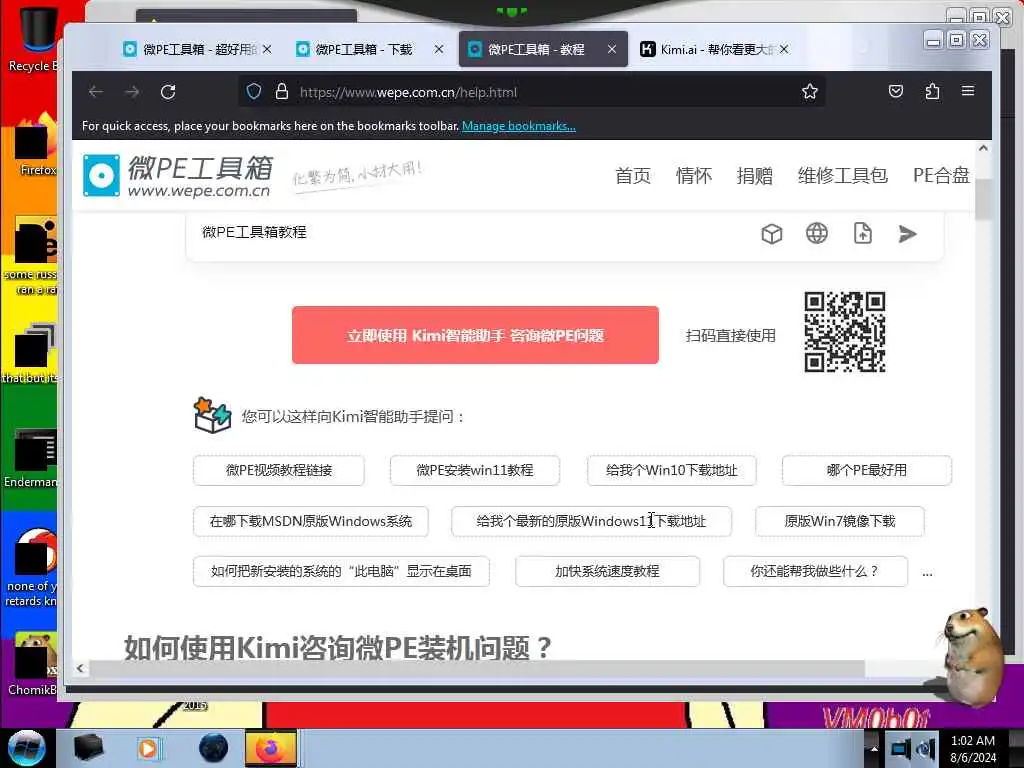The image size is (1024, 768).
Task: Open the media player taskbar icon
Action: (x=148, y=748)
